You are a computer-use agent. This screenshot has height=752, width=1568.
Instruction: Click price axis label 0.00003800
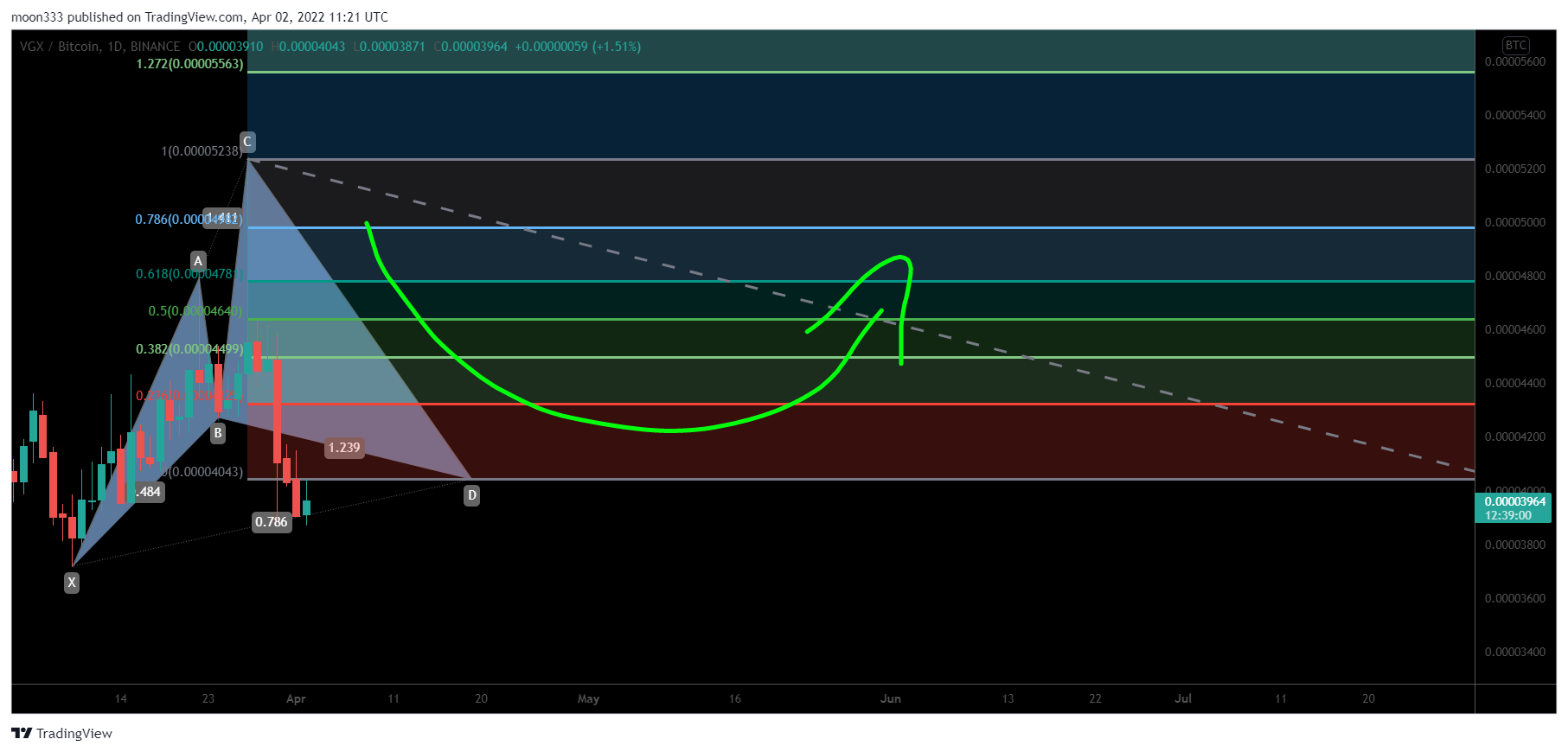pos(1514,545)
